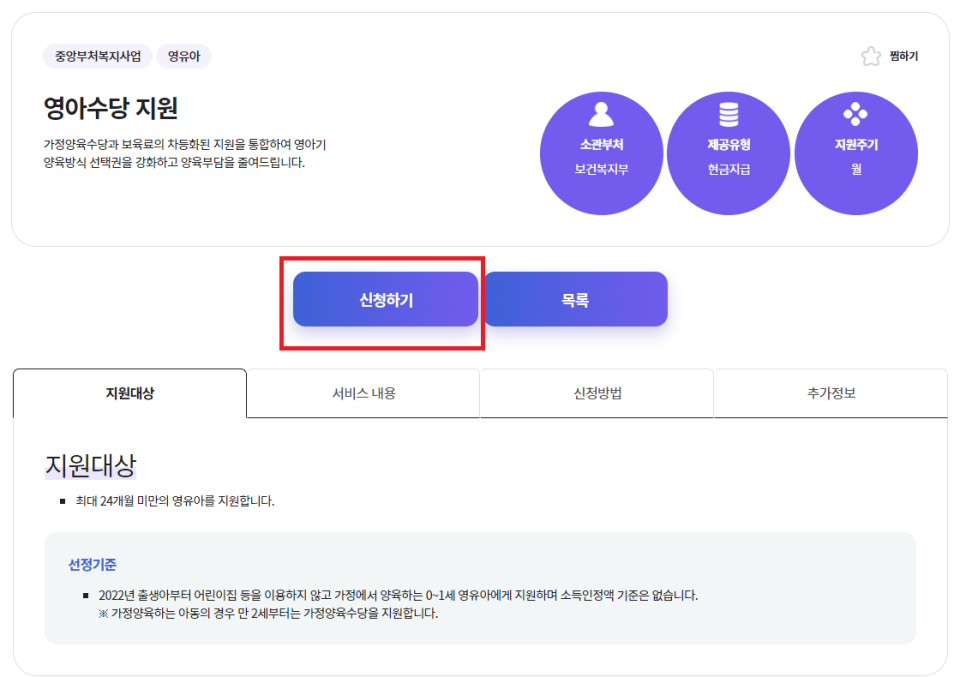
Task: Switch to the 신정방법 tab
Action: pyautogui.click(x=595, y=393)
